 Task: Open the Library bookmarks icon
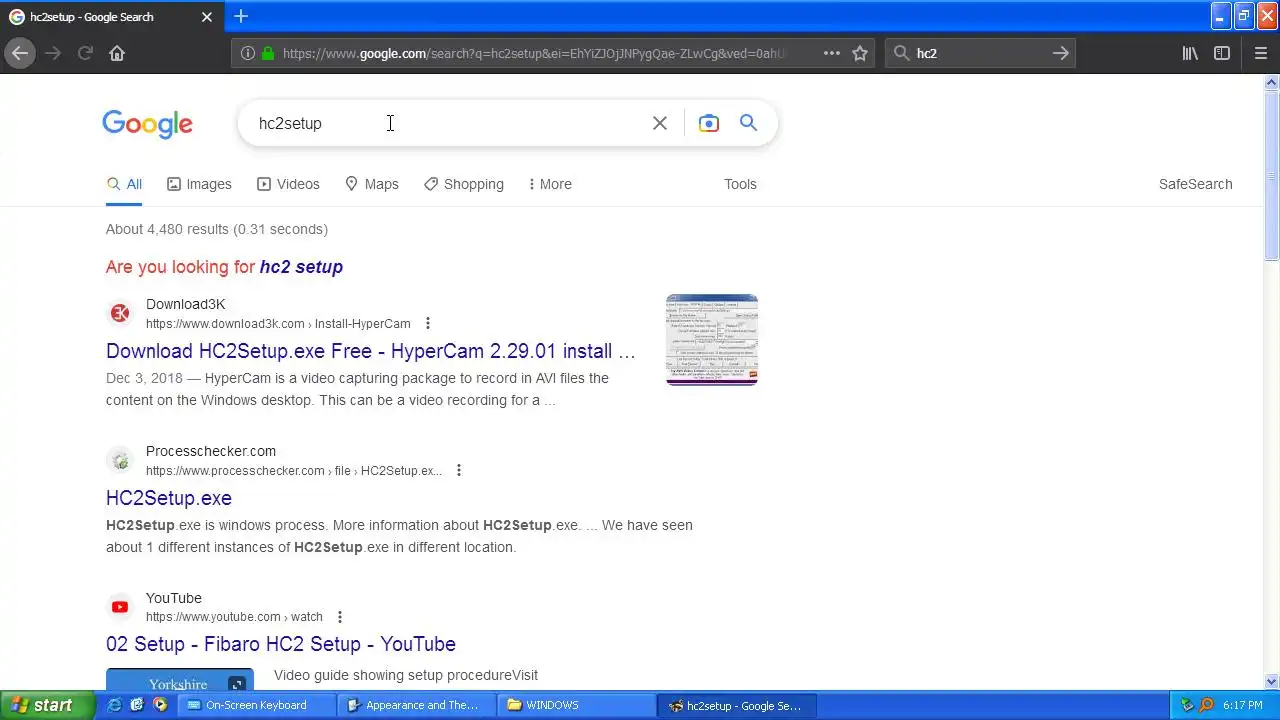(x=1190, y=53)
